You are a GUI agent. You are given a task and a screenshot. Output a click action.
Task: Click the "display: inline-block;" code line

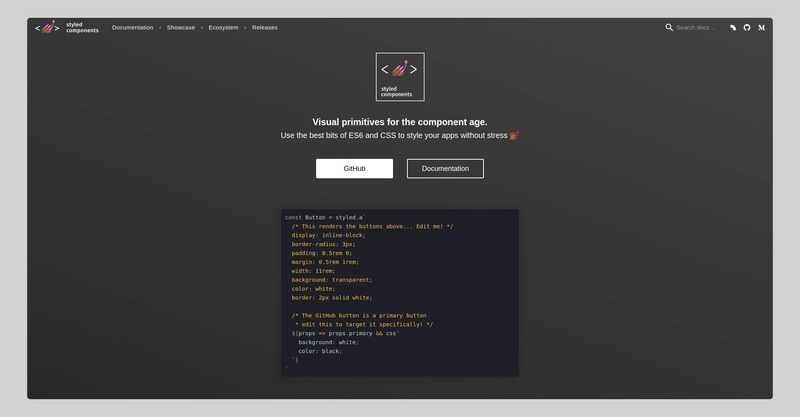click(328, 235)
